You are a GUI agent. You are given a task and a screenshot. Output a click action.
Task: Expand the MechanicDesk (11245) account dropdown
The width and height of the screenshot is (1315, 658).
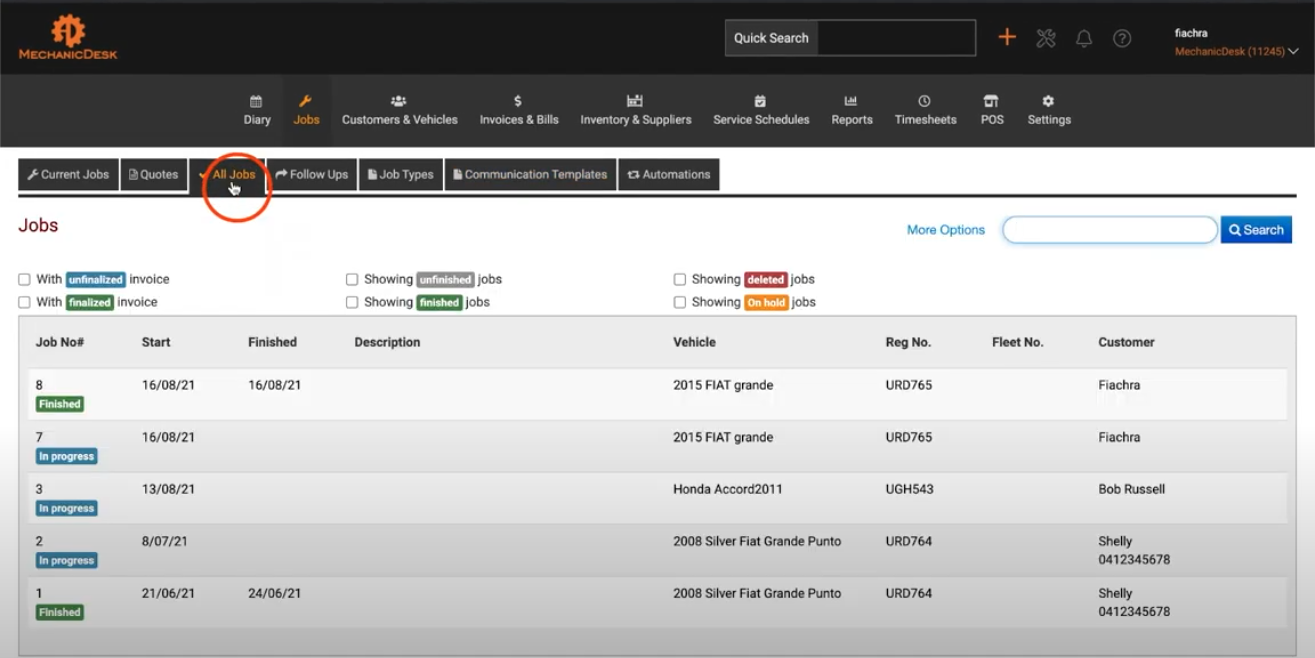pyautogui.click(x=1236, y=51)
